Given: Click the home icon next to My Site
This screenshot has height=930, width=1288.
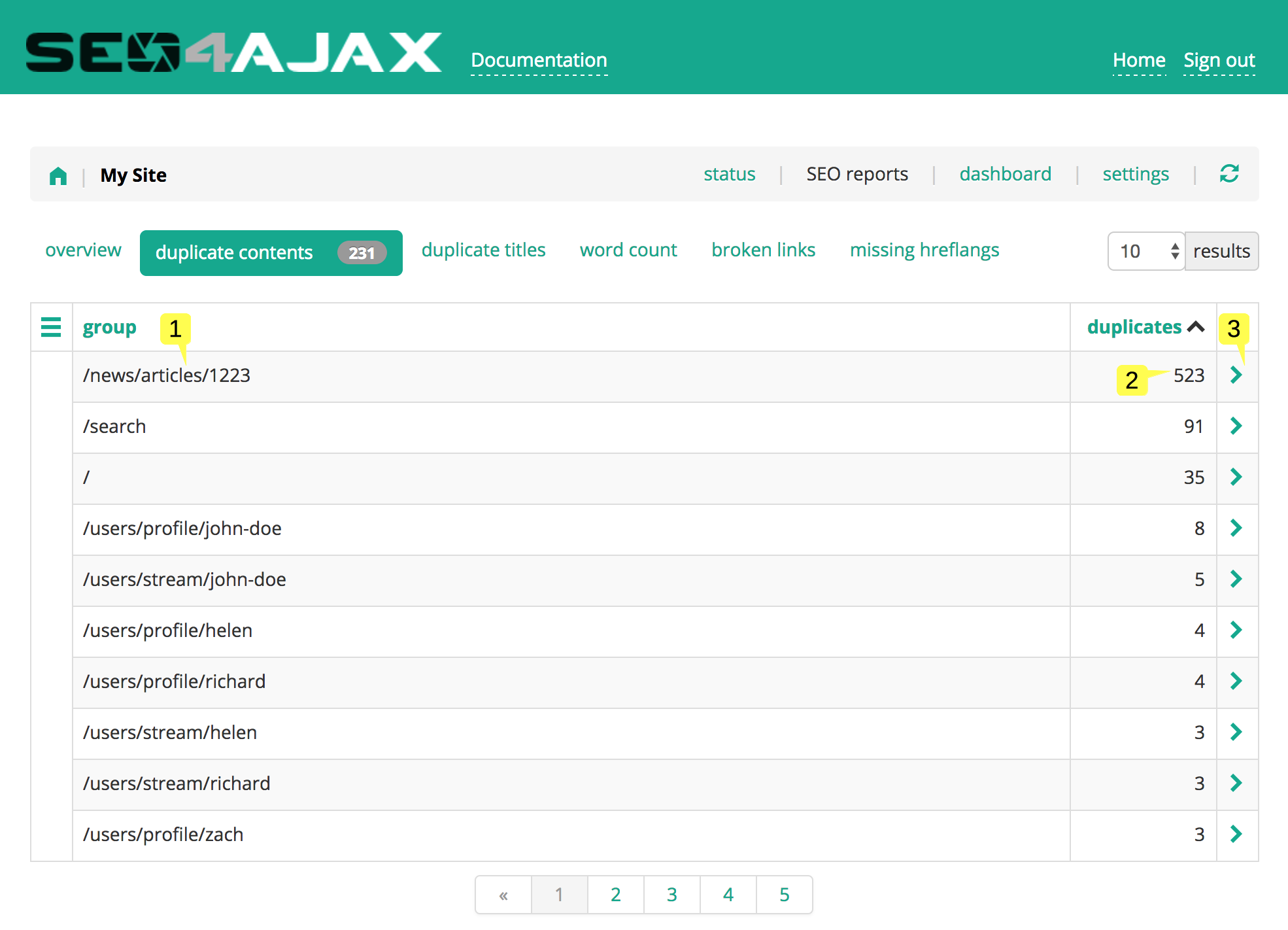Looking at the screenshot, I should 57,175.
